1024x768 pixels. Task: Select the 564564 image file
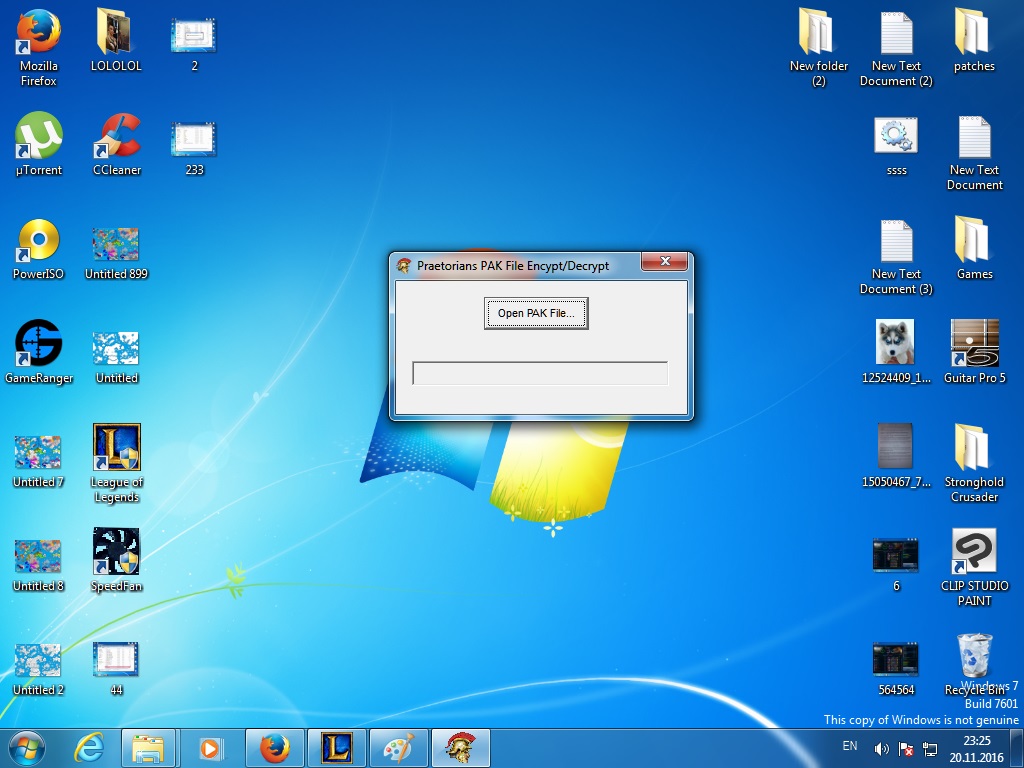click(895, 669)
